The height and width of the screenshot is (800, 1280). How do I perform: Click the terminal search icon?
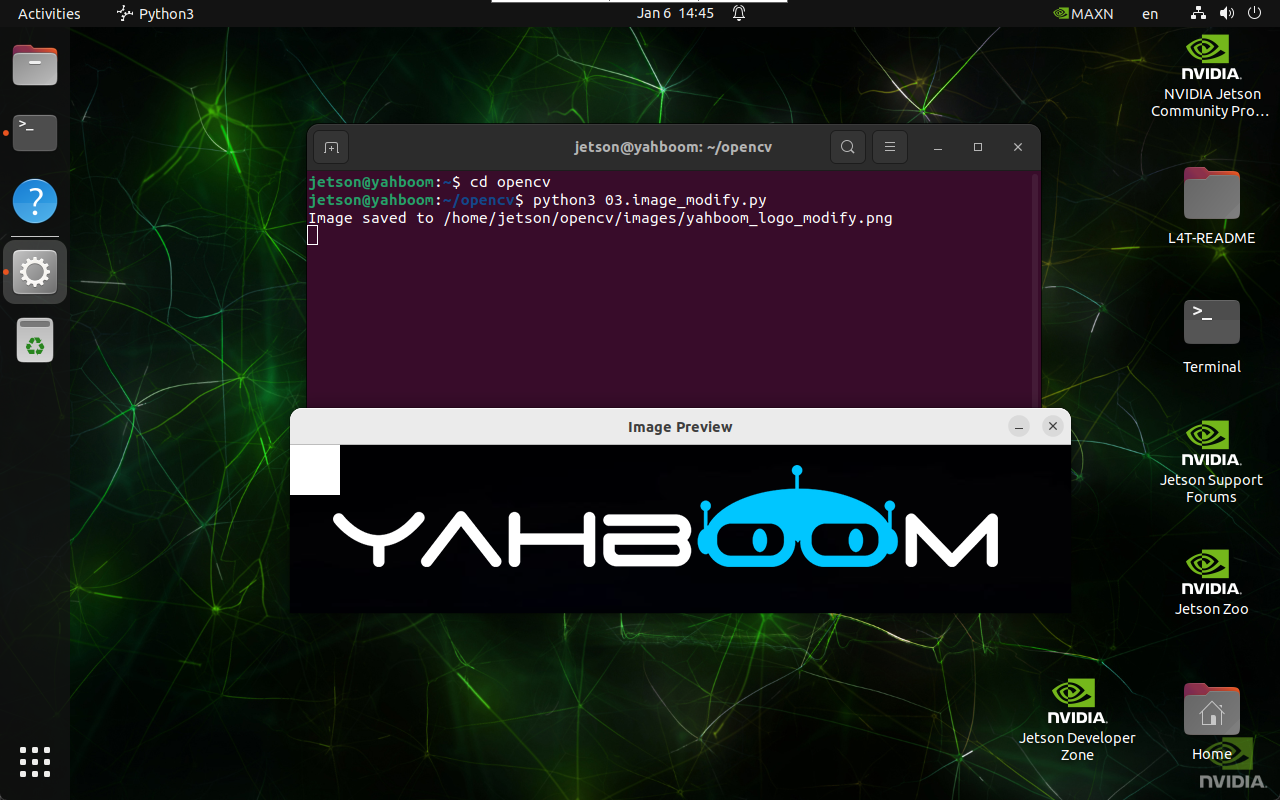click(x=847, y=147)
